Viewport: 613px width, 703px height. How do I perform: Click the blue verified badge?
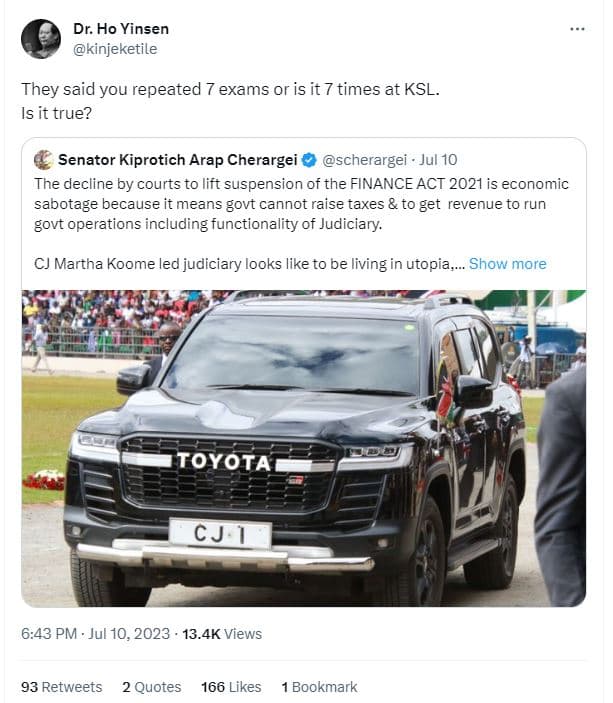(x=311, y=160)
